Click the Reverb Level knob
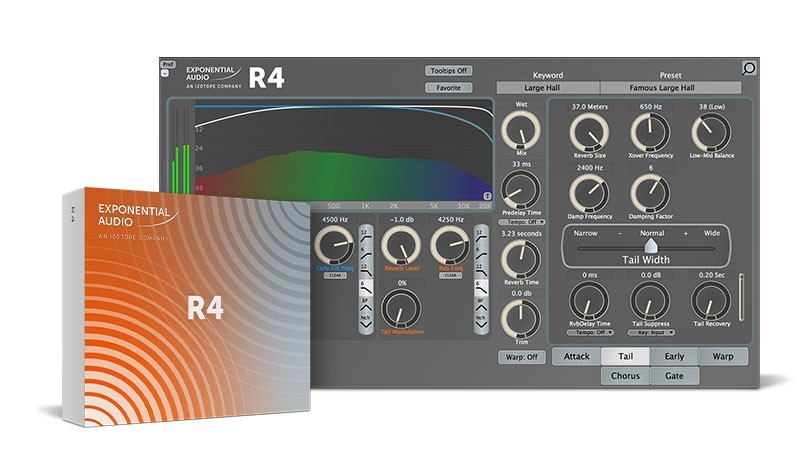The height and width of the screenshot is (450, 800). [402, 245]
